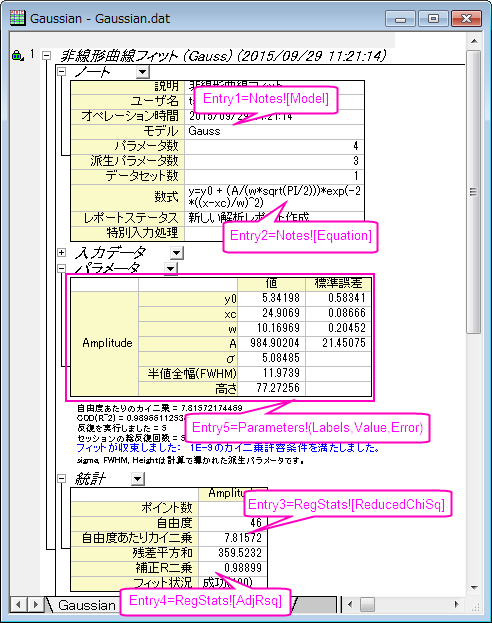The height and width of the screenshot is (623, 492).
Task: Collapse the 統計 section
Action: pos(62,478)
